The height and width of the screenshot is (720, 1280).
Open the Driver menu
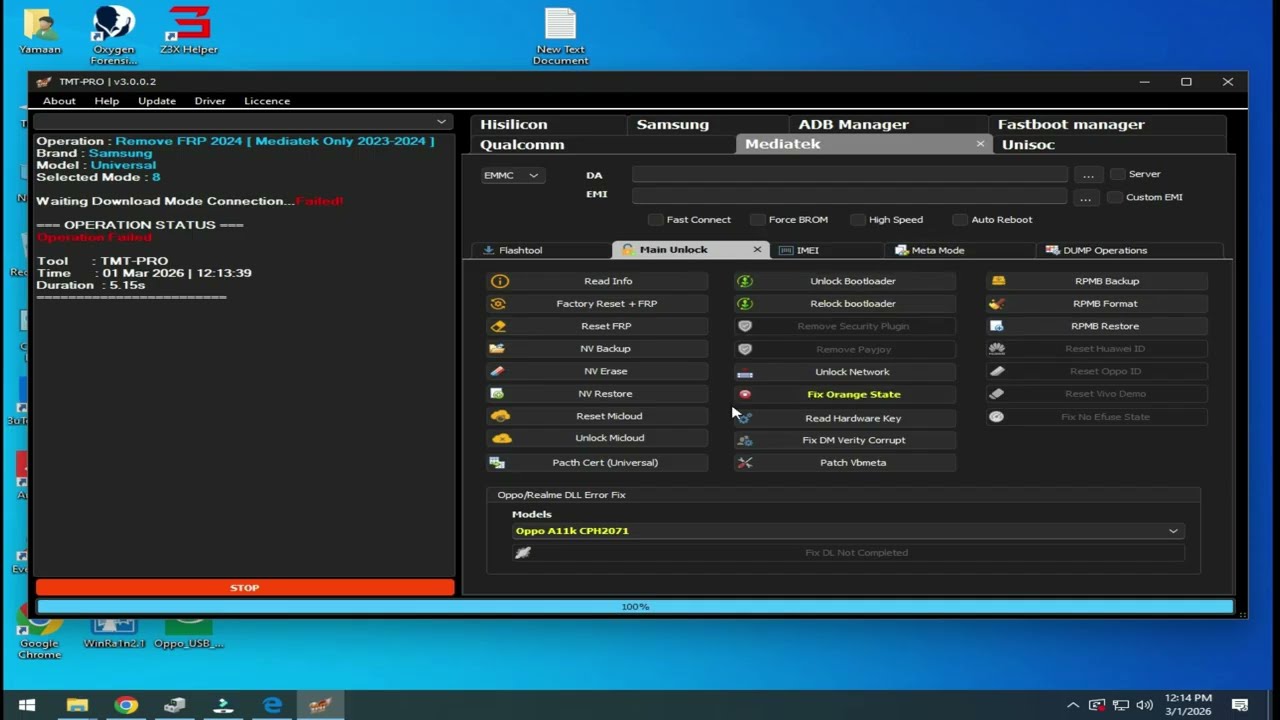[x=210, y=101]
